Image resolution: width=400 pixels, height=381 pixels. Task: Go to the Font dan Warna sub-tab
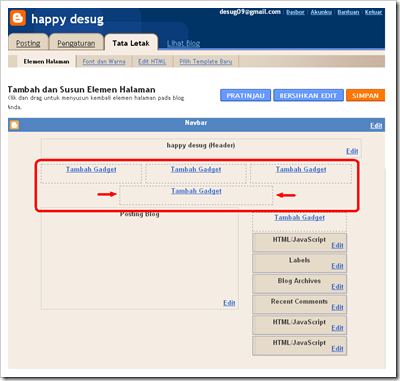click(104, 61)
